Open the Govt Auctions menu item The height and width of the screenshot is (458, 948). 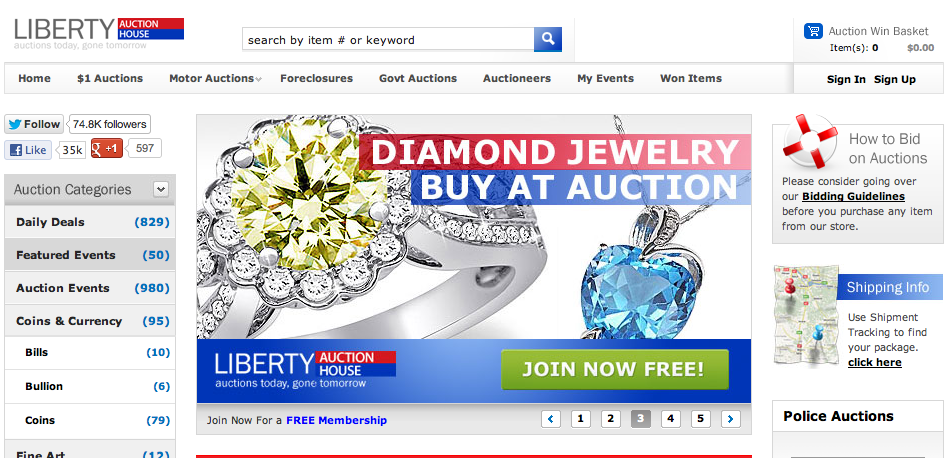tap(418, 79)
